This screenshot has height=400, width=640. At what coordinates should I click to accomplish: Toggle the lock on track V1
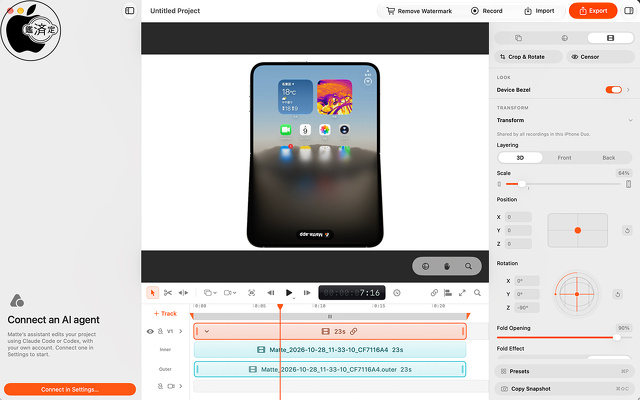click(x=160, y=331)
